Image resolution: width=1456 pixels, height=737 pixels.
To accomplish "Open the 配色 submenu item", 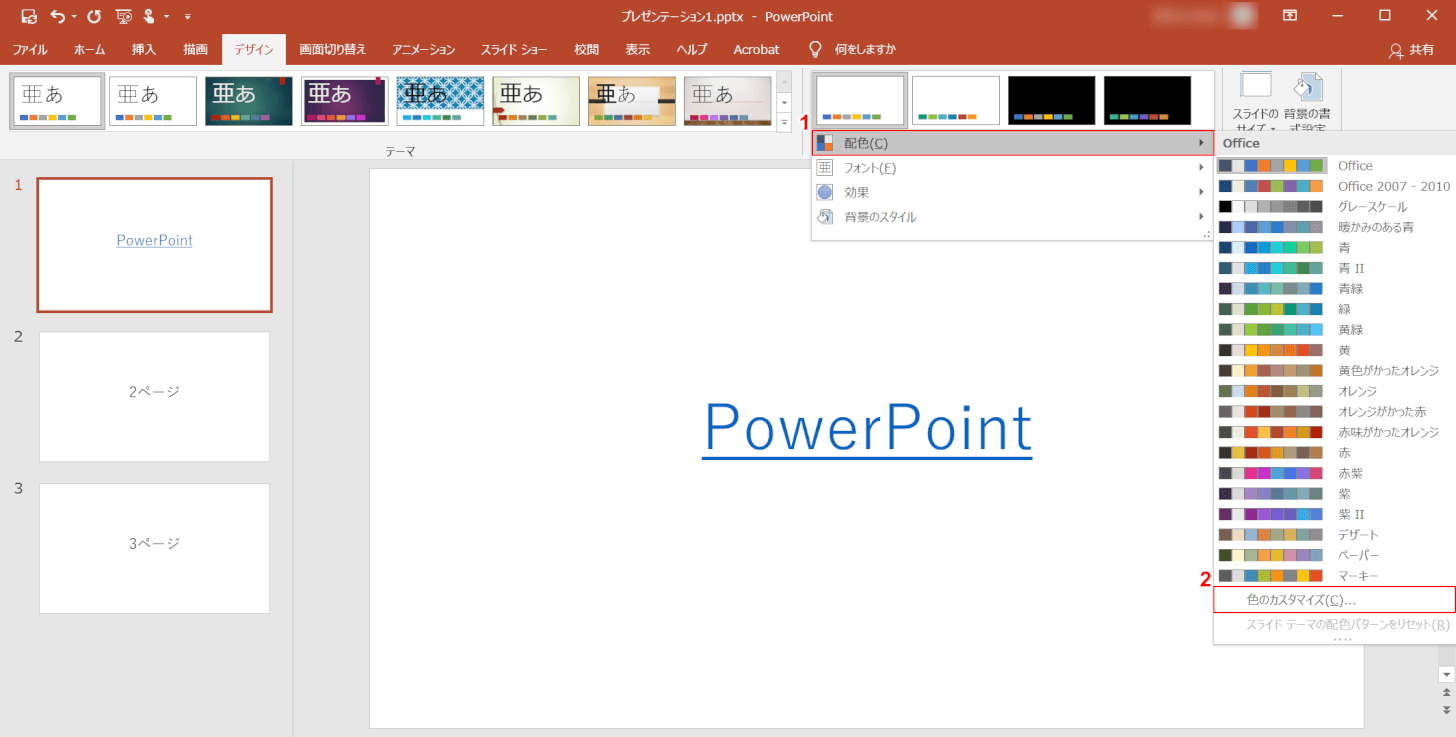I will tap(1012, 143).
